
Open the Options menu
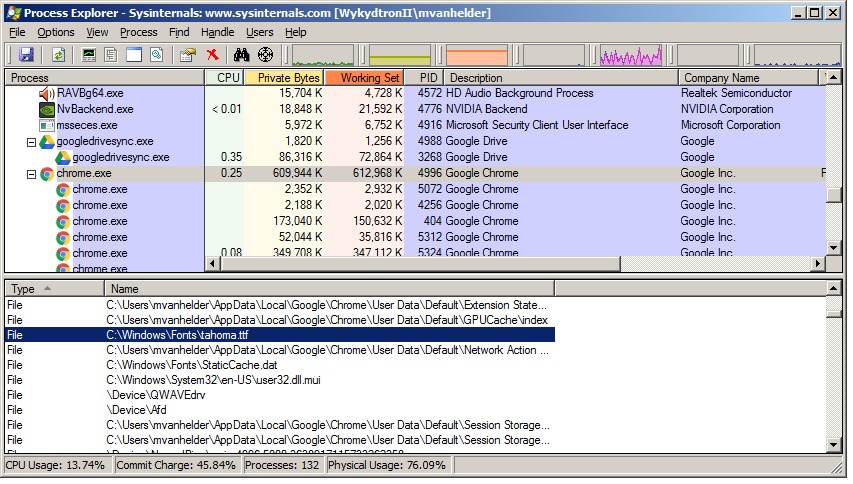click(56, 32)
